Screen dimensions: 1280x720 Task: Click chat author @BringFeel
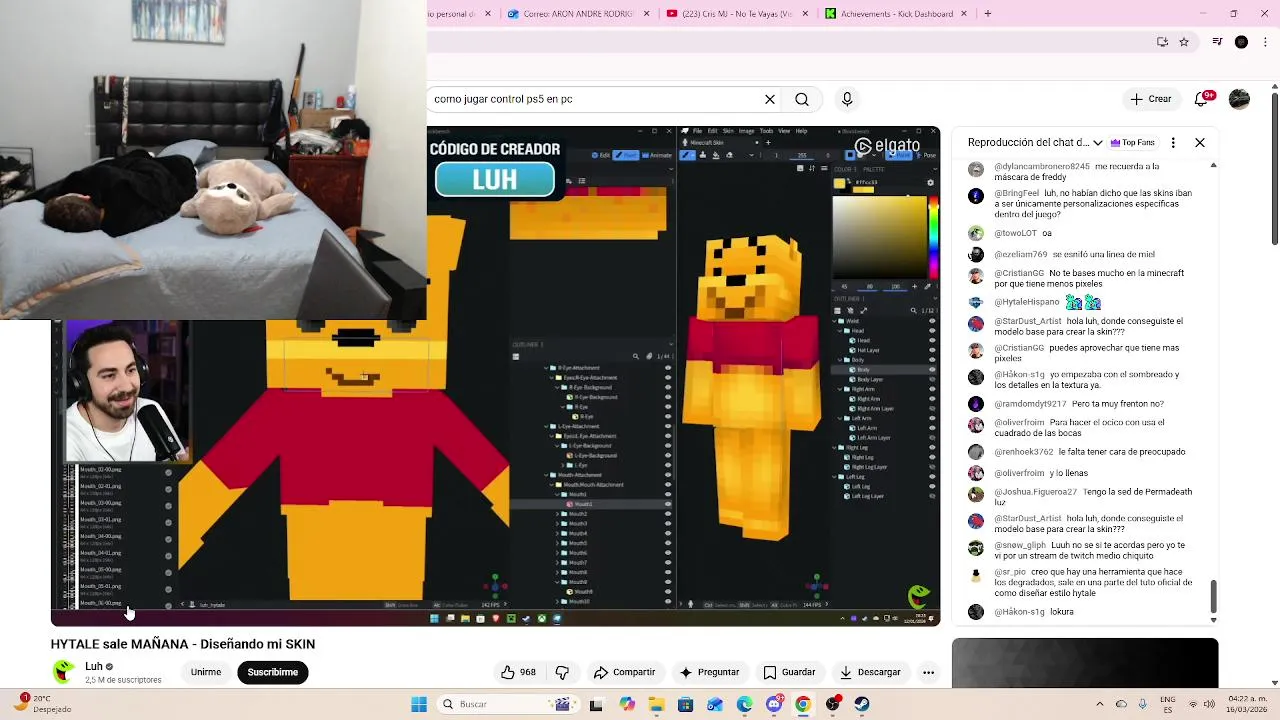(x=1016, y=192)
